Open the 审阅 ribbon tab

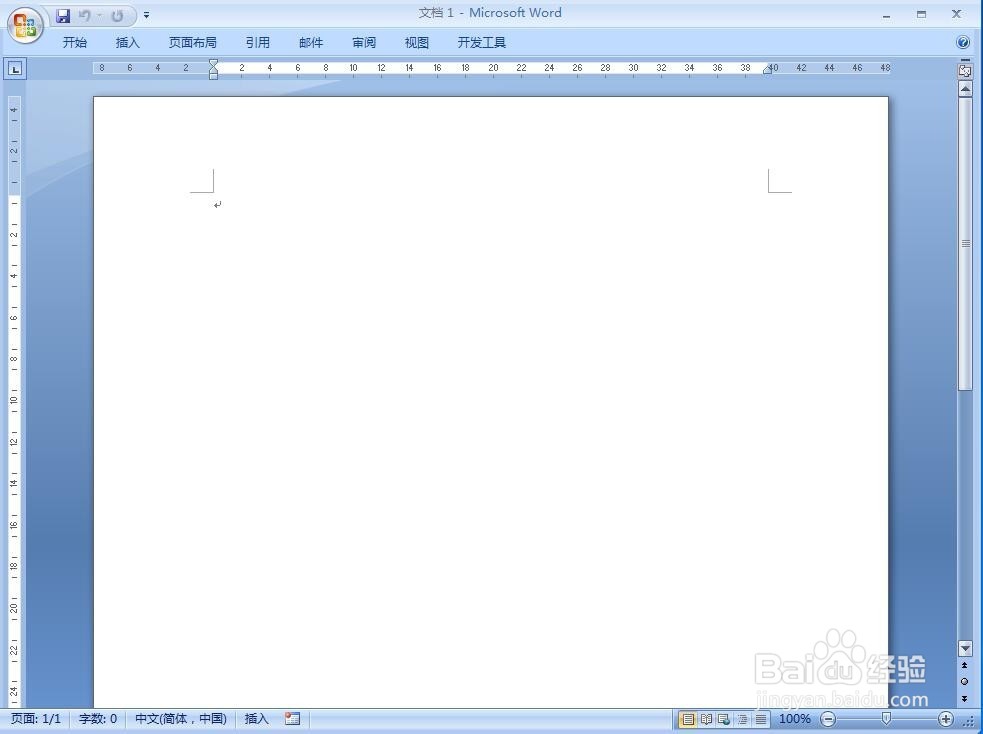(x=364, y=43)
